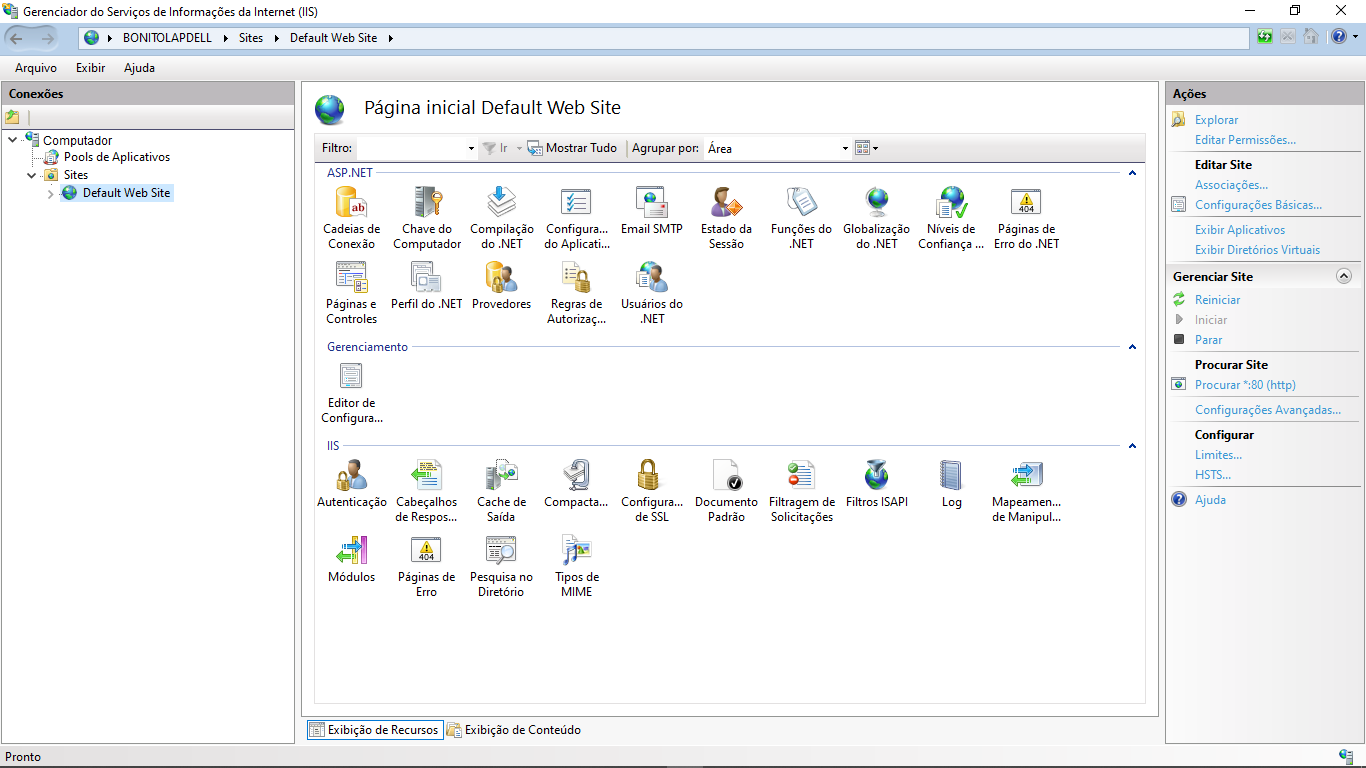Open the Filtro dropdown arrow
Screen dimensions: 1366x768
pos(470,148)
